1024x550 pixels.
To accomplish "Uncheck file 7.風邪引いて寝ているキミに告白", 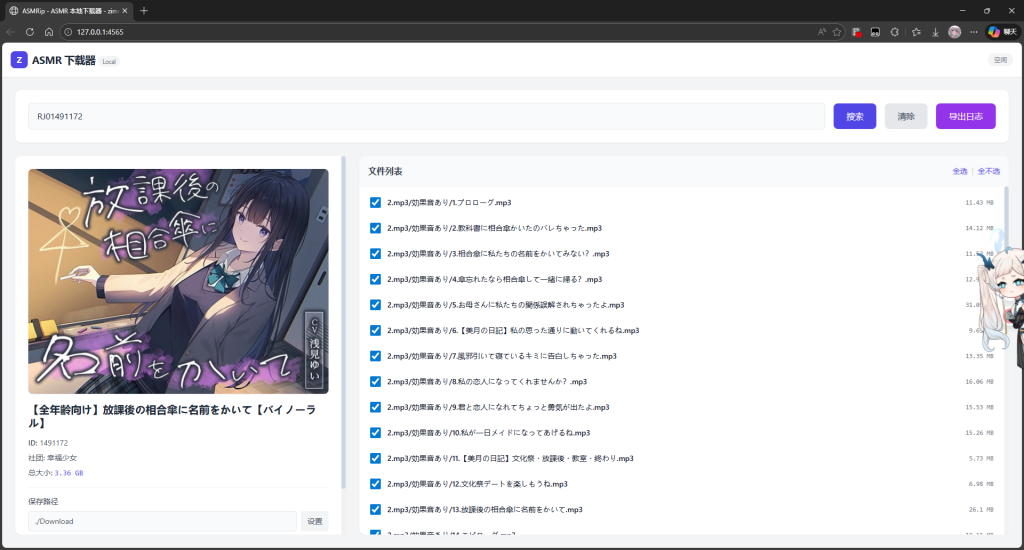I will (x=376, y=356).
